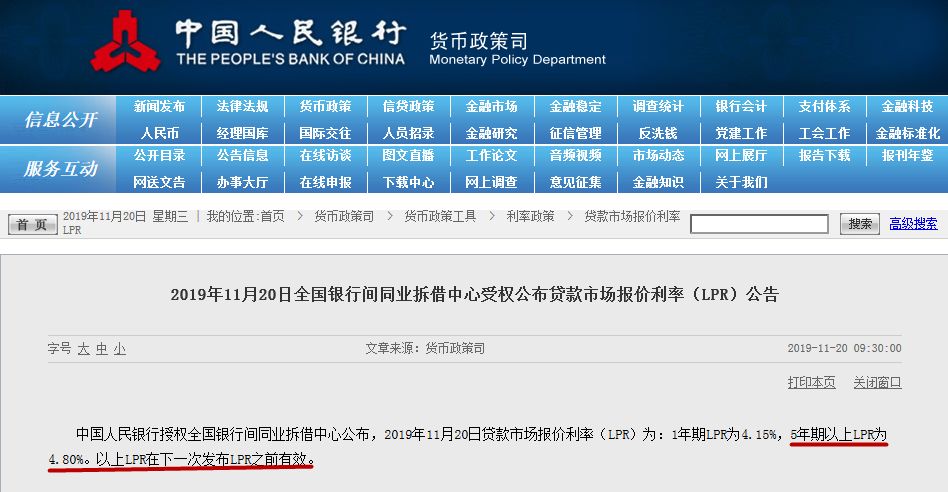Viewport: 948px width, 492px height.
Task: Open 意见征集 link
Action: click(576, 182)
